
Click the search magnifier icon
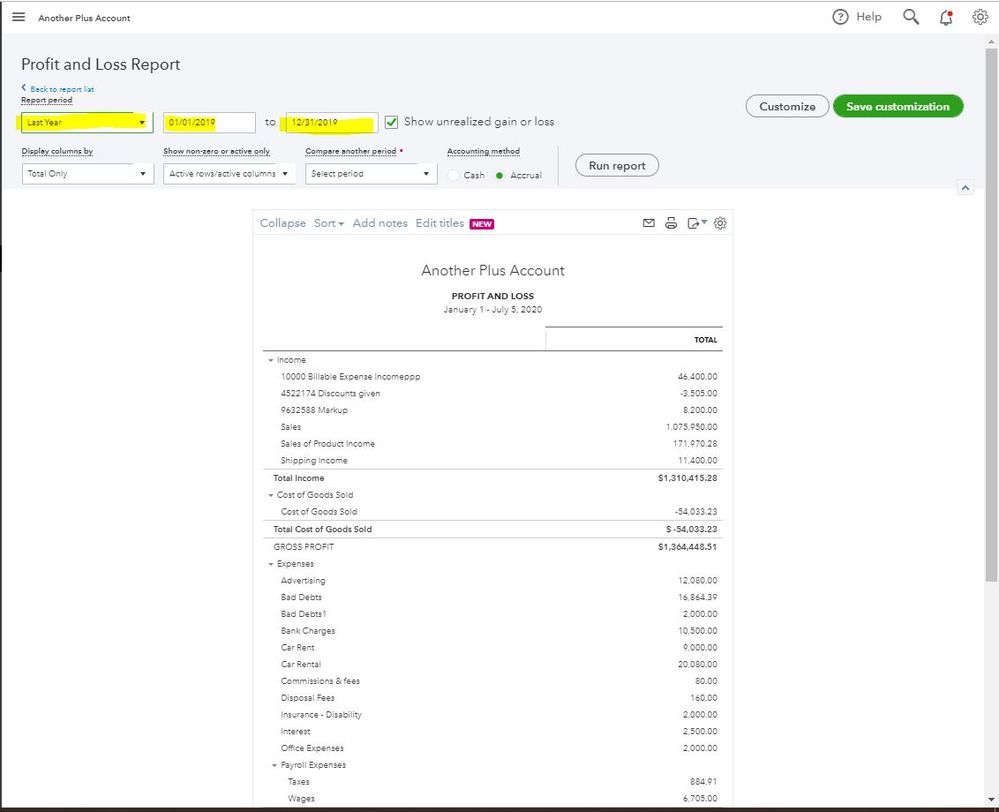[911, 17]
